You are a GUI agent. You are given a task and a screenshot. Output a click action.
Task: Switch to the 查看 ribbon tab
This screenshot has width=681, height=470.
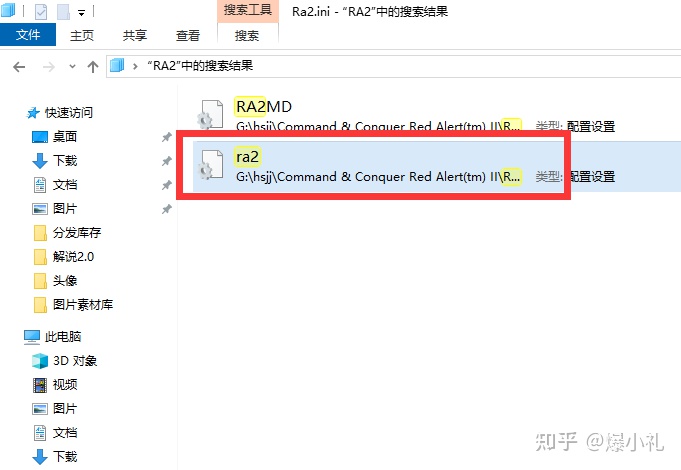pos(188,35)
